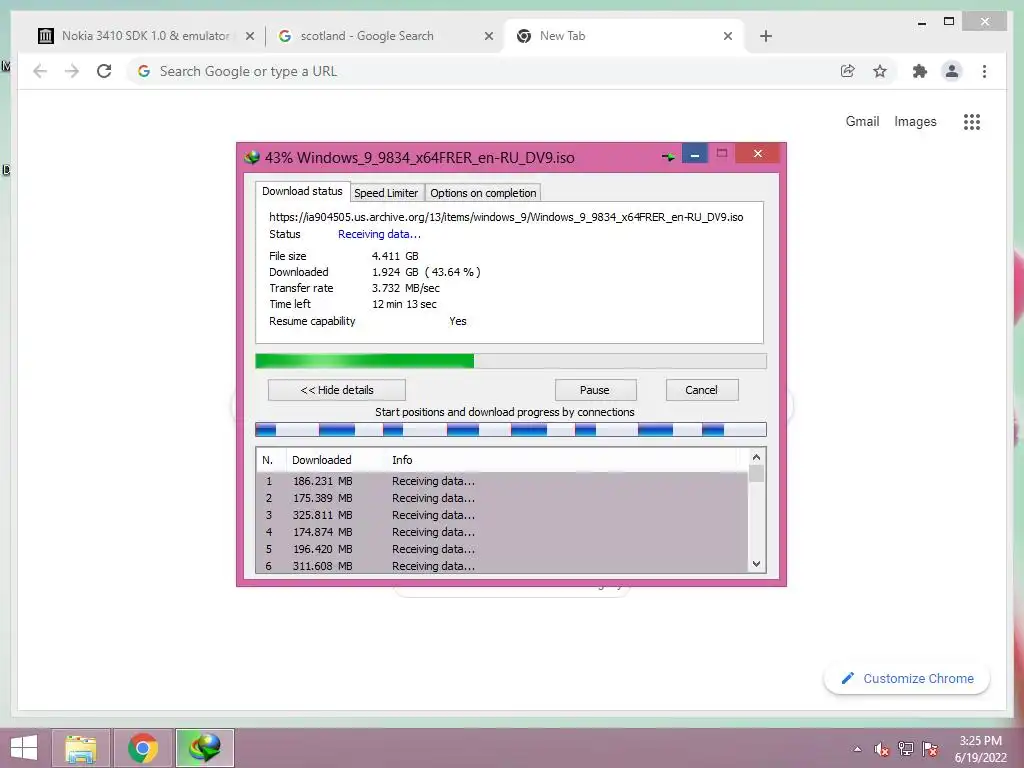Screen dimensions: 1024x768
Task: Open the Options on completion tab
Action: (x=483, y=193)
